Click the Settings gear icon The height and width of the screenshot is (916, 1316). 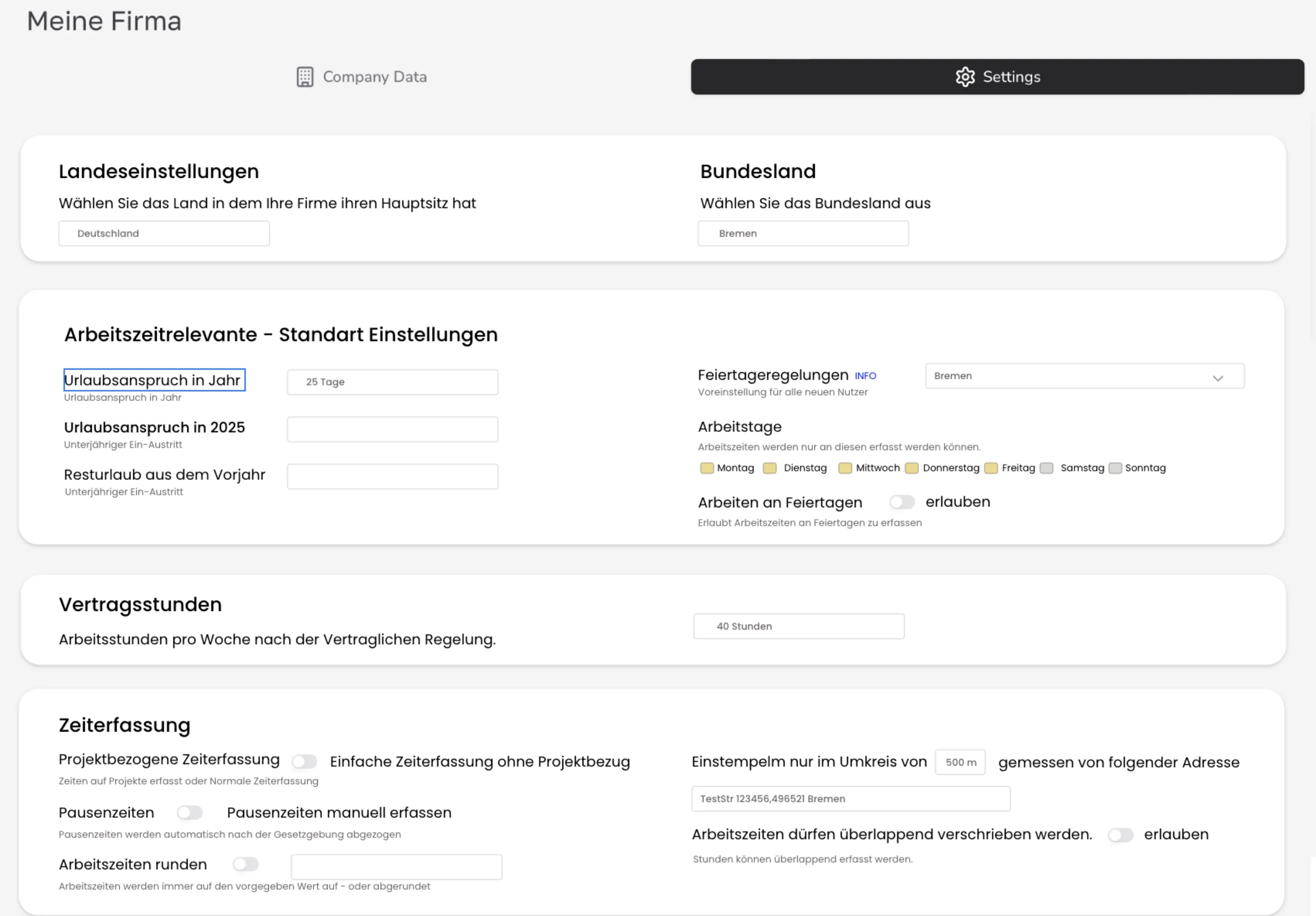click(x=966, y=77)
